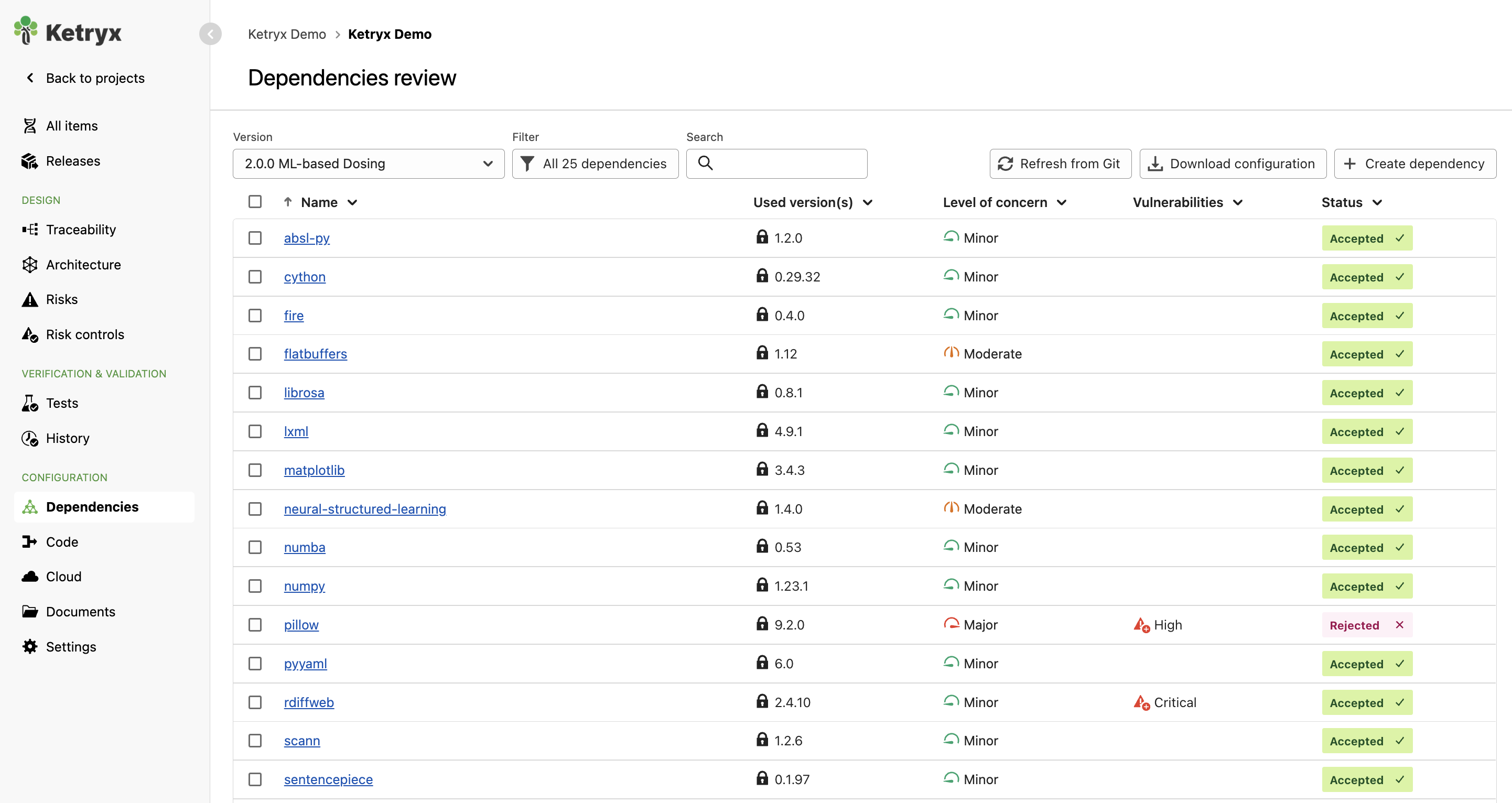Open the Tests flask icon
The width and height of the screenshot is (1512, 803).
[x=30, y=403]
